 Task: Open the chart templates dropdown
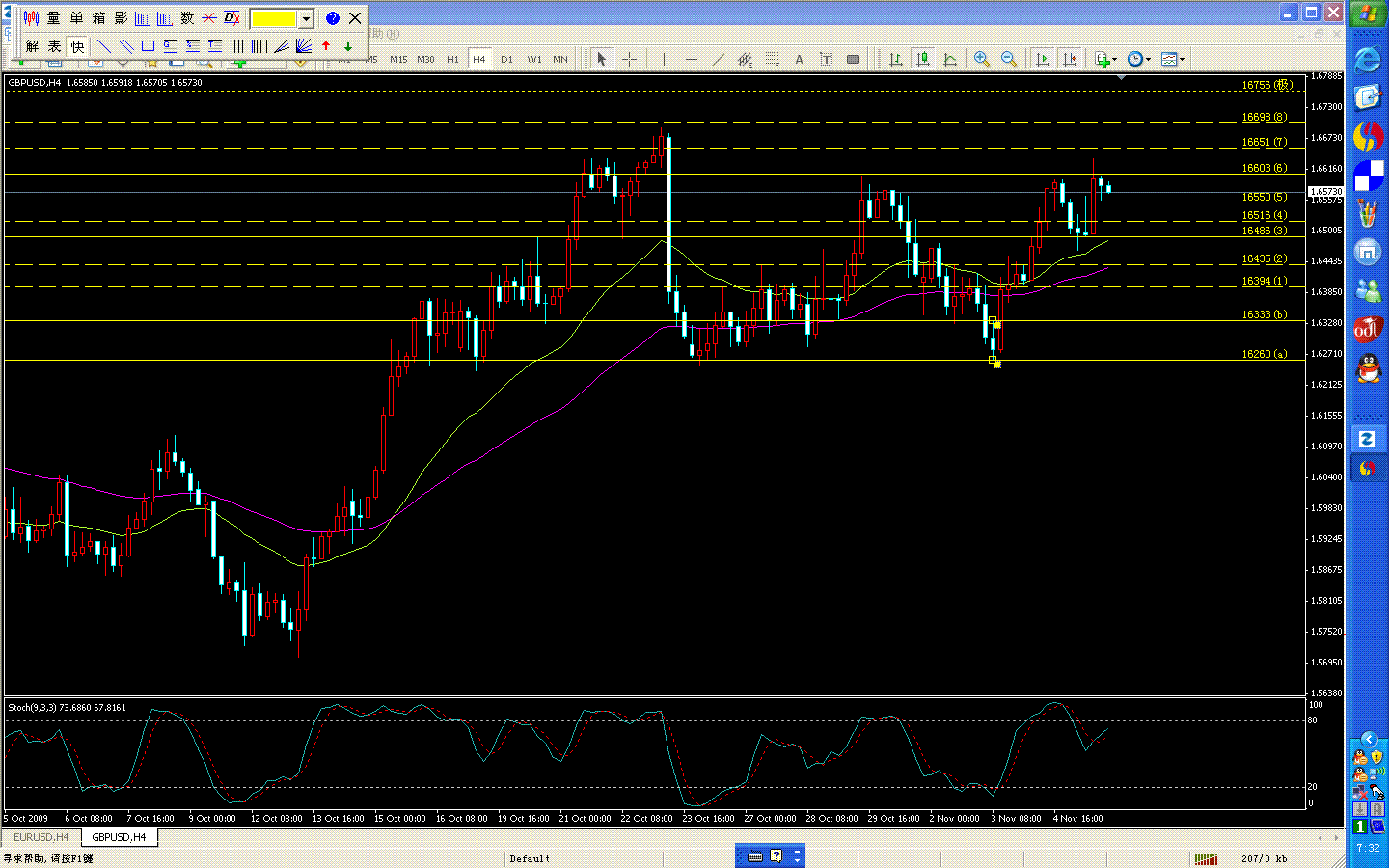(1173, 59)
